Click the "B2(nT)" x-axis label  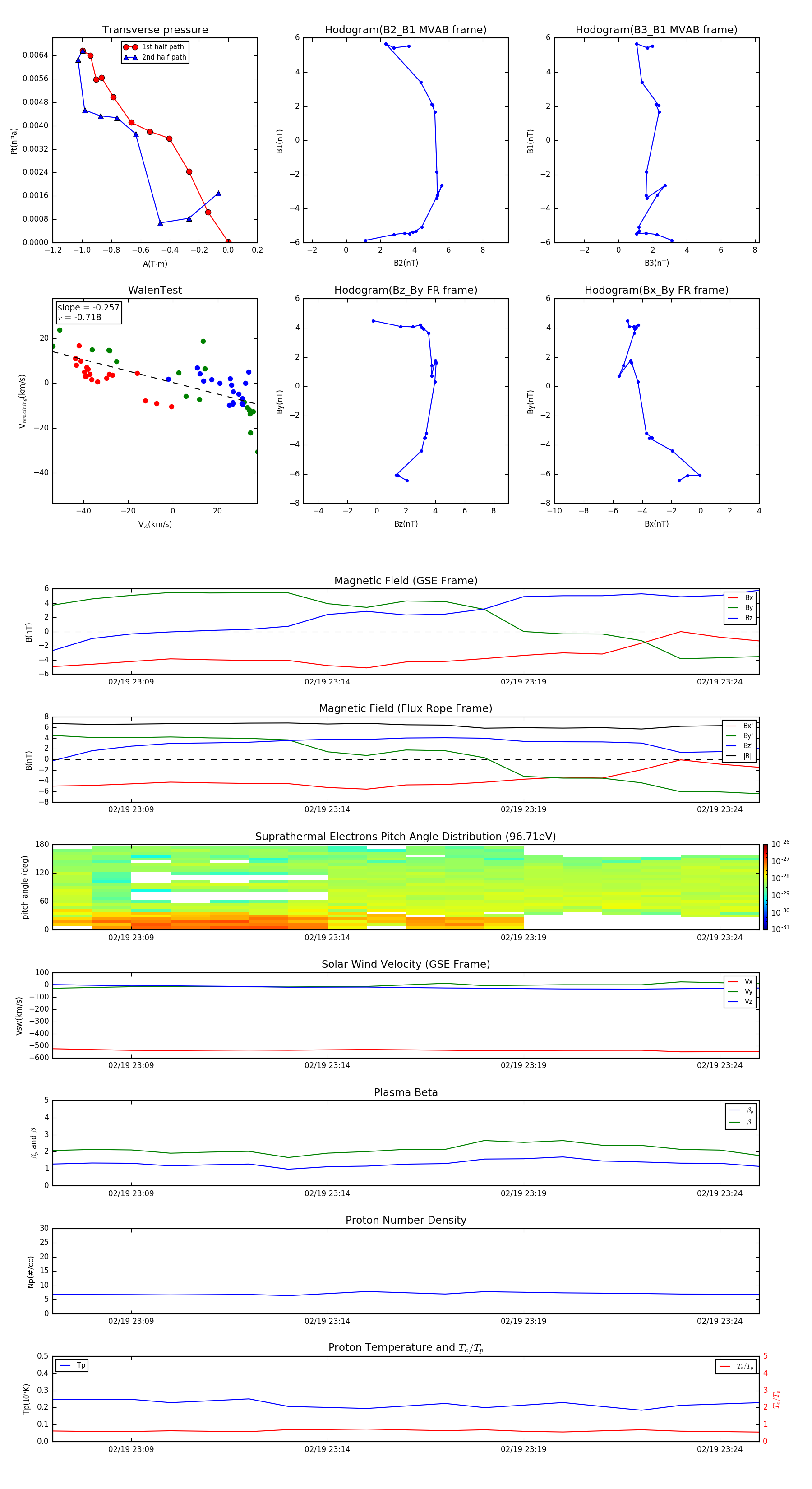(x=406, y=263)
